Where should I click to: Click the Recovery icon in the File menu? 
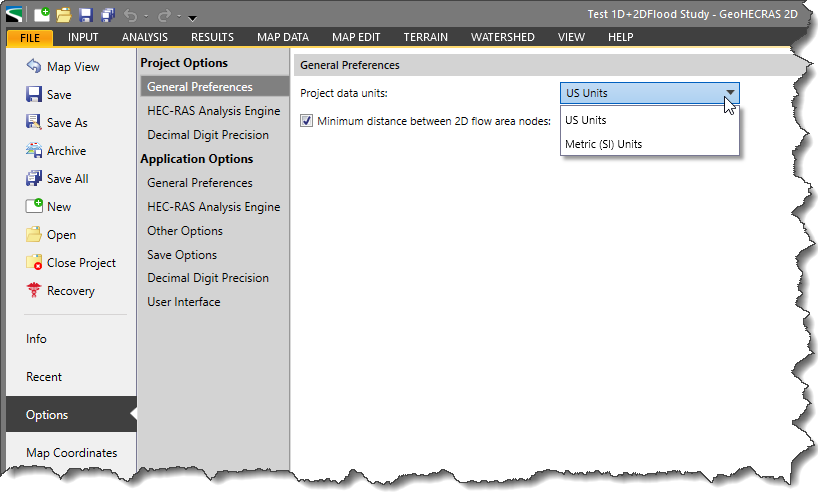click(34, 290)
